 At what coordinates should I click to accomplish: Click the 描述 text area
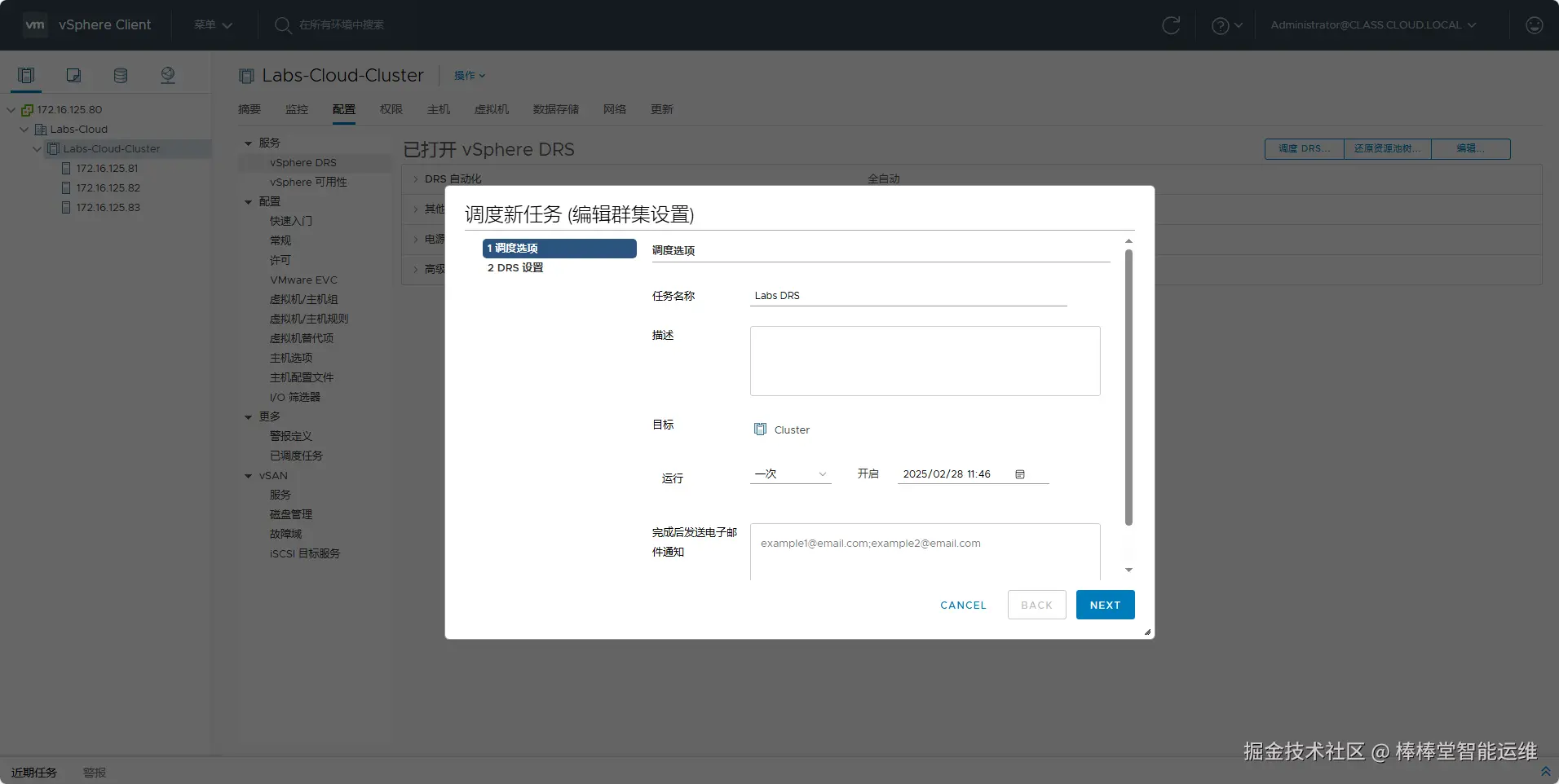coord(925,361)
